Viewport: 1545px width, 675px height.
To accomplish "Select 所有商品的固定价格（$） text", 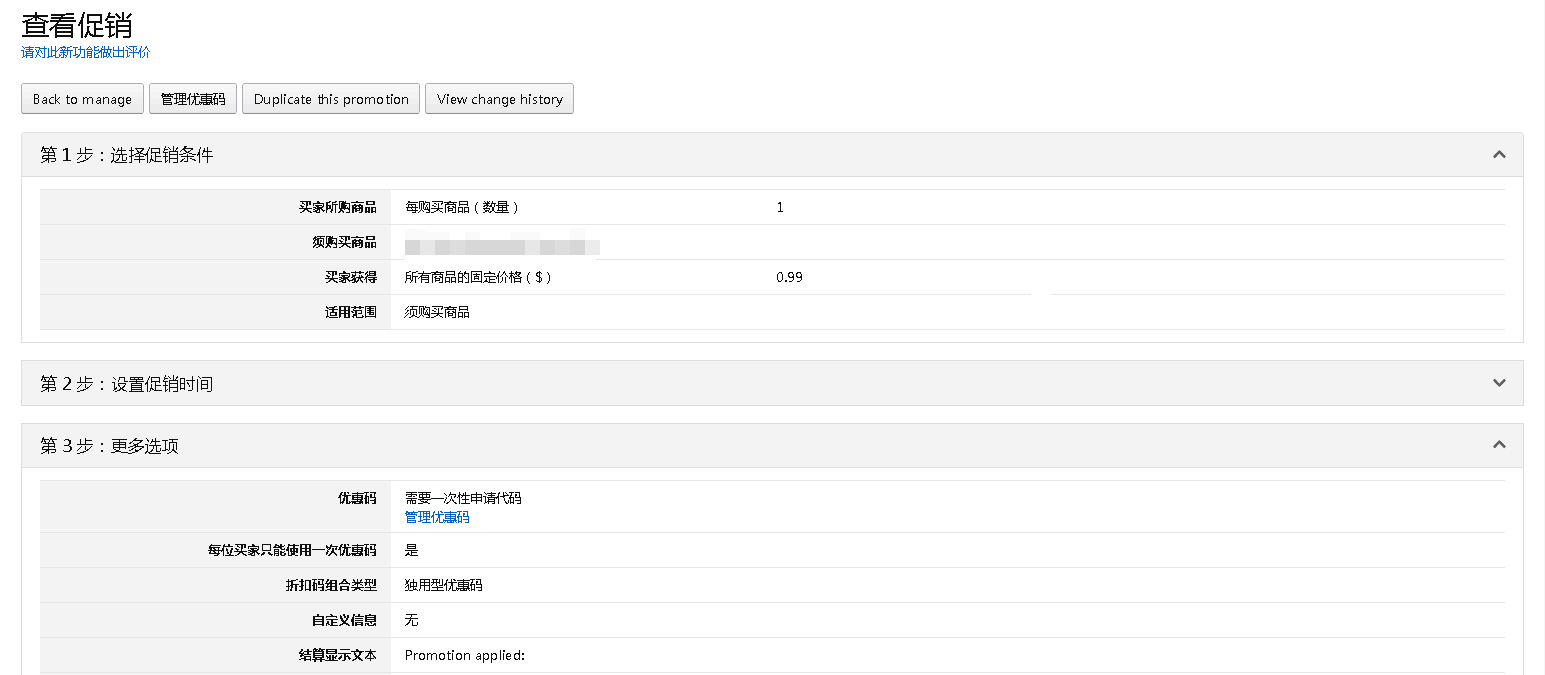I will click(478, 277).
